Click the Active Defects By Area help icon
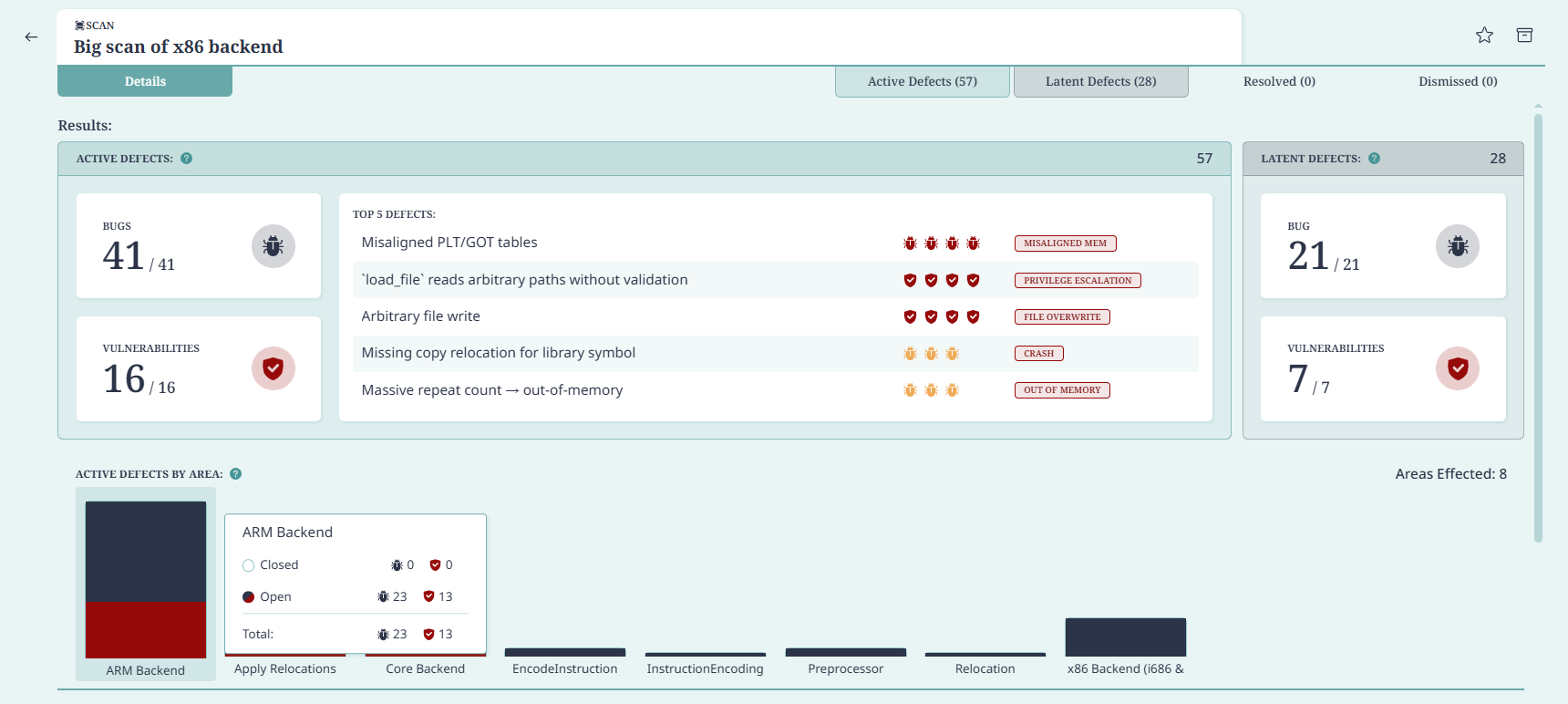The width and height of the screenshot is (1568, 704). tap(235, 473)
